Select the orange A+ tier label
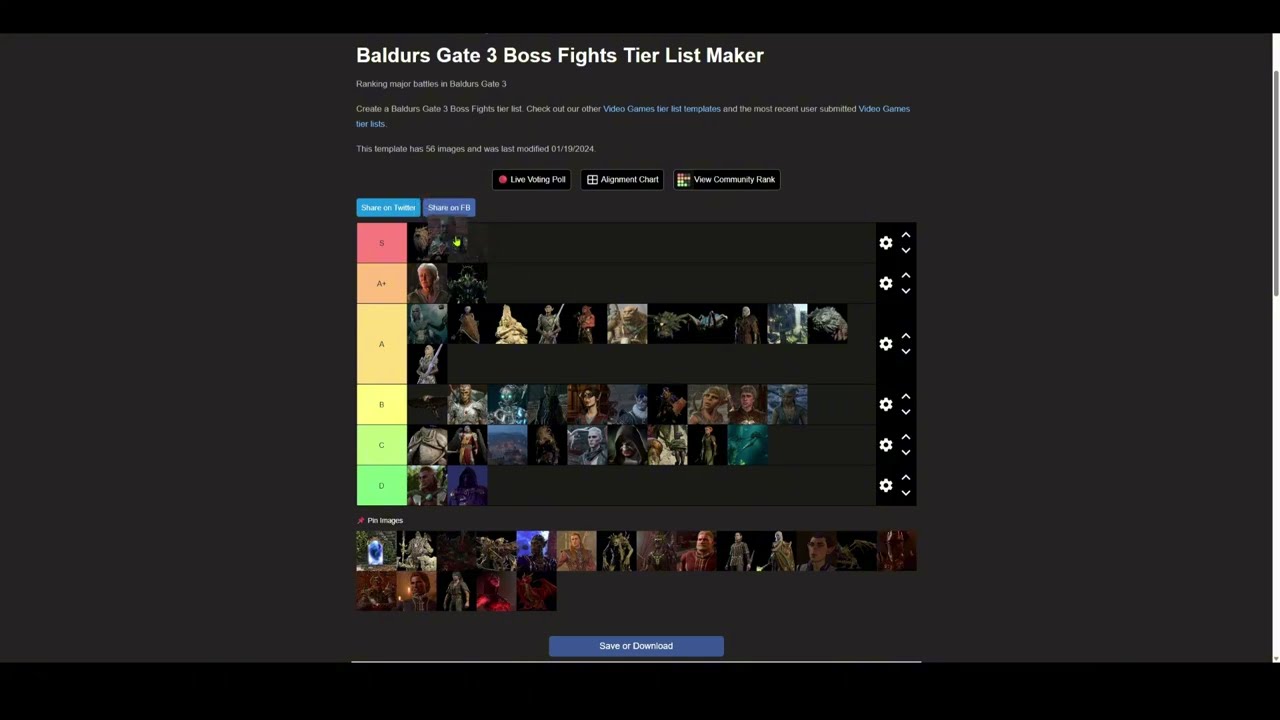The height and width of the screenshot is (720, 1280). 382,284
